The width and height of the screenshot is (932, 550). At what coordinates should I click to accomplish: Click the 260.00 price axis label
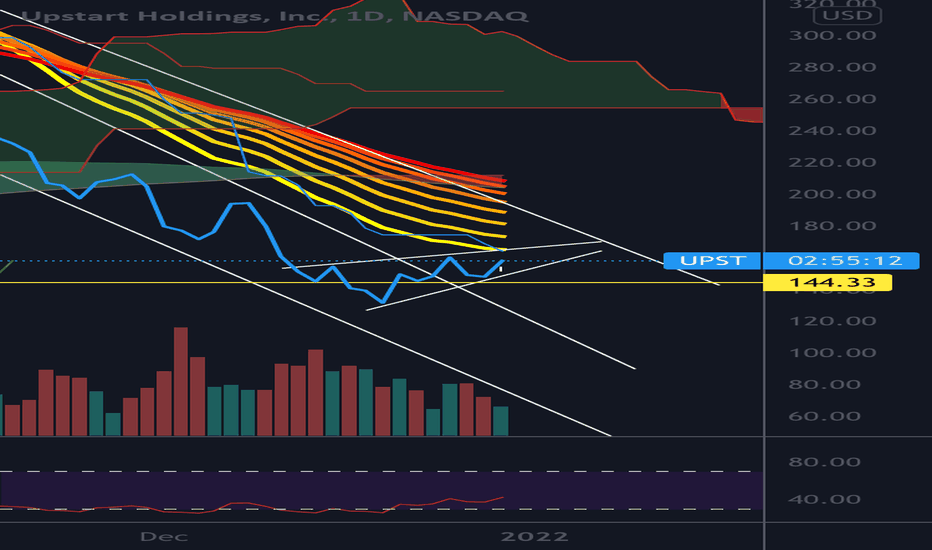click(832, 99)
